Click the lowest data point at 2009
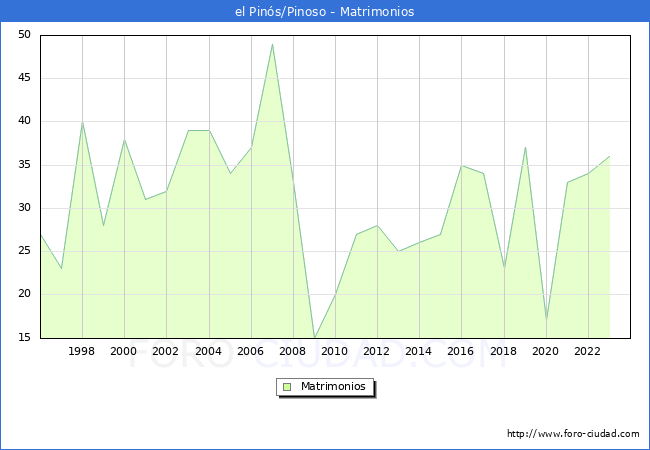 pos(314,338)
